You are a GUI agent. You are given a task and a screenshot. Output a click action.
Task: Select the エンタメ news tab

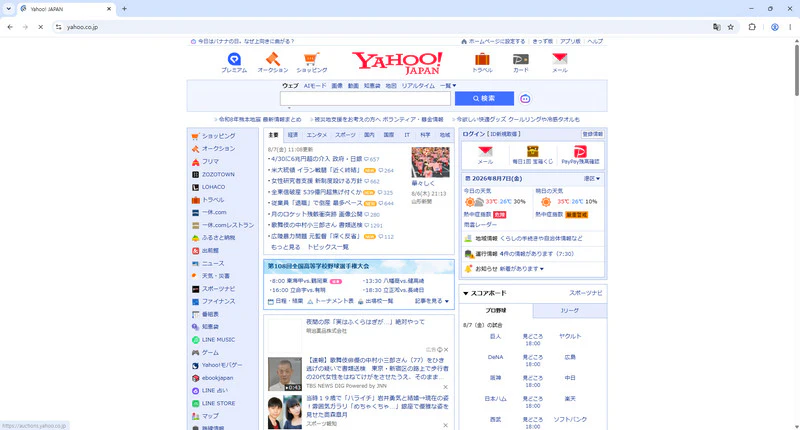316,135
